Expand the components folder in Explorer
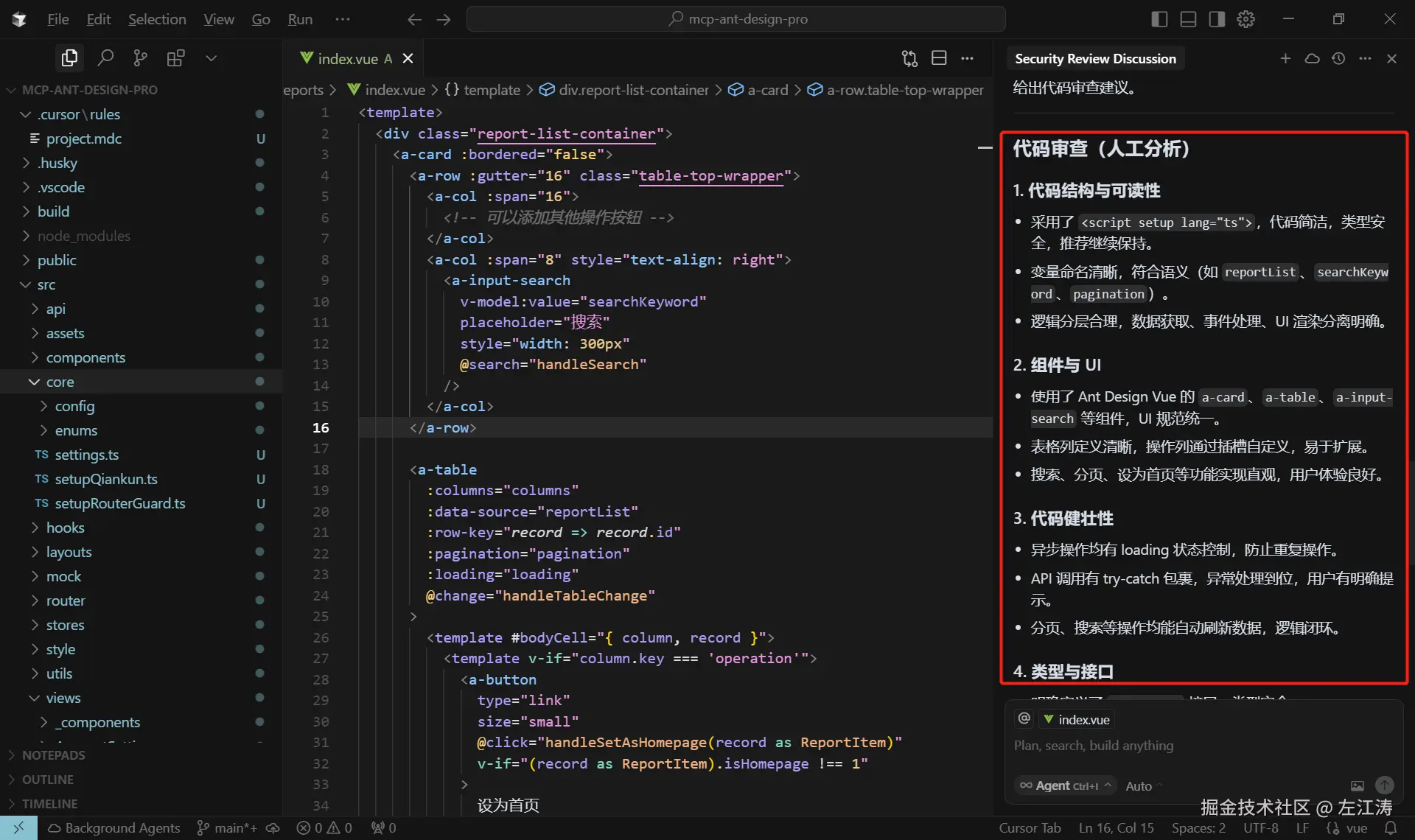Viewport: 1415px width, 840px height. pyautogui.click(x=85, y=357)
